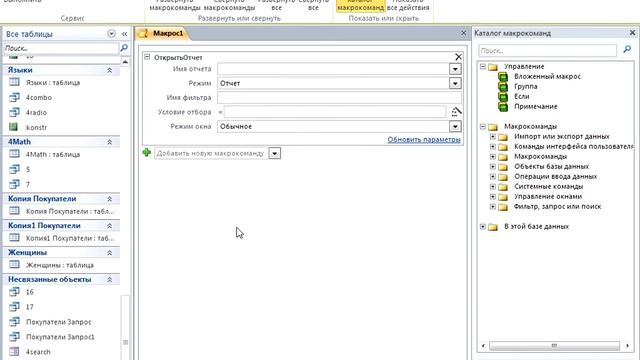Open the Покупатели Запрос query icon
This screenshot has height=360, width=640.
pyautogui.click(x=14, y=321)
